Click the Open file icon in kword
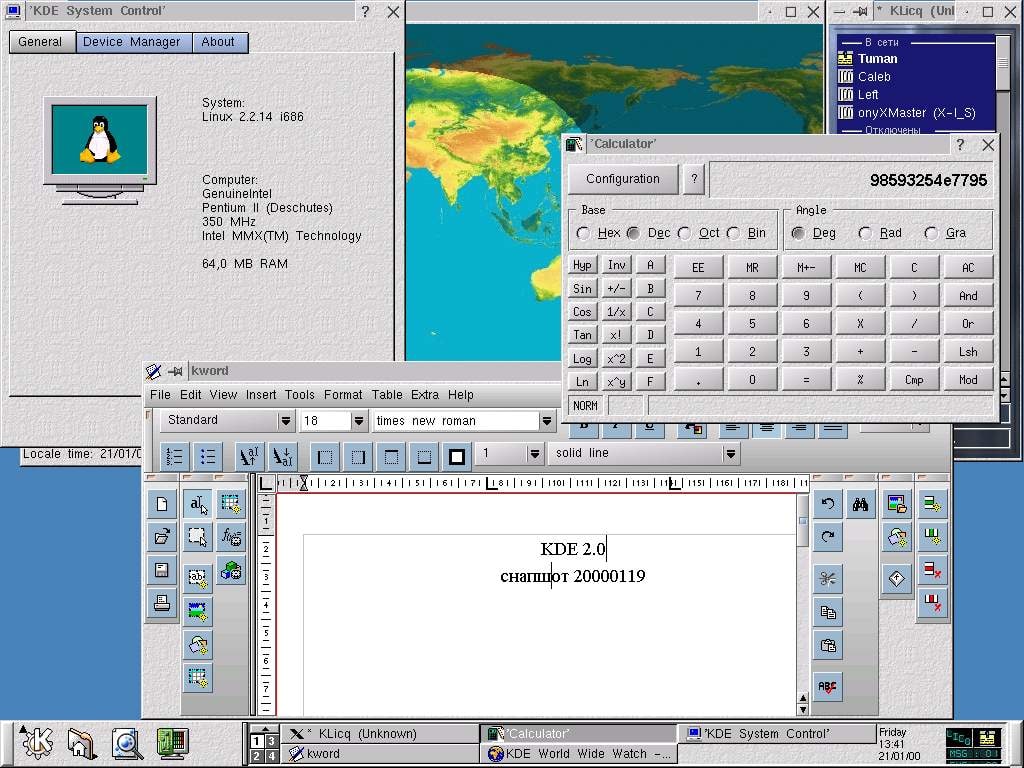Viewport: 1024px width, 768px height. coord(161,537)
